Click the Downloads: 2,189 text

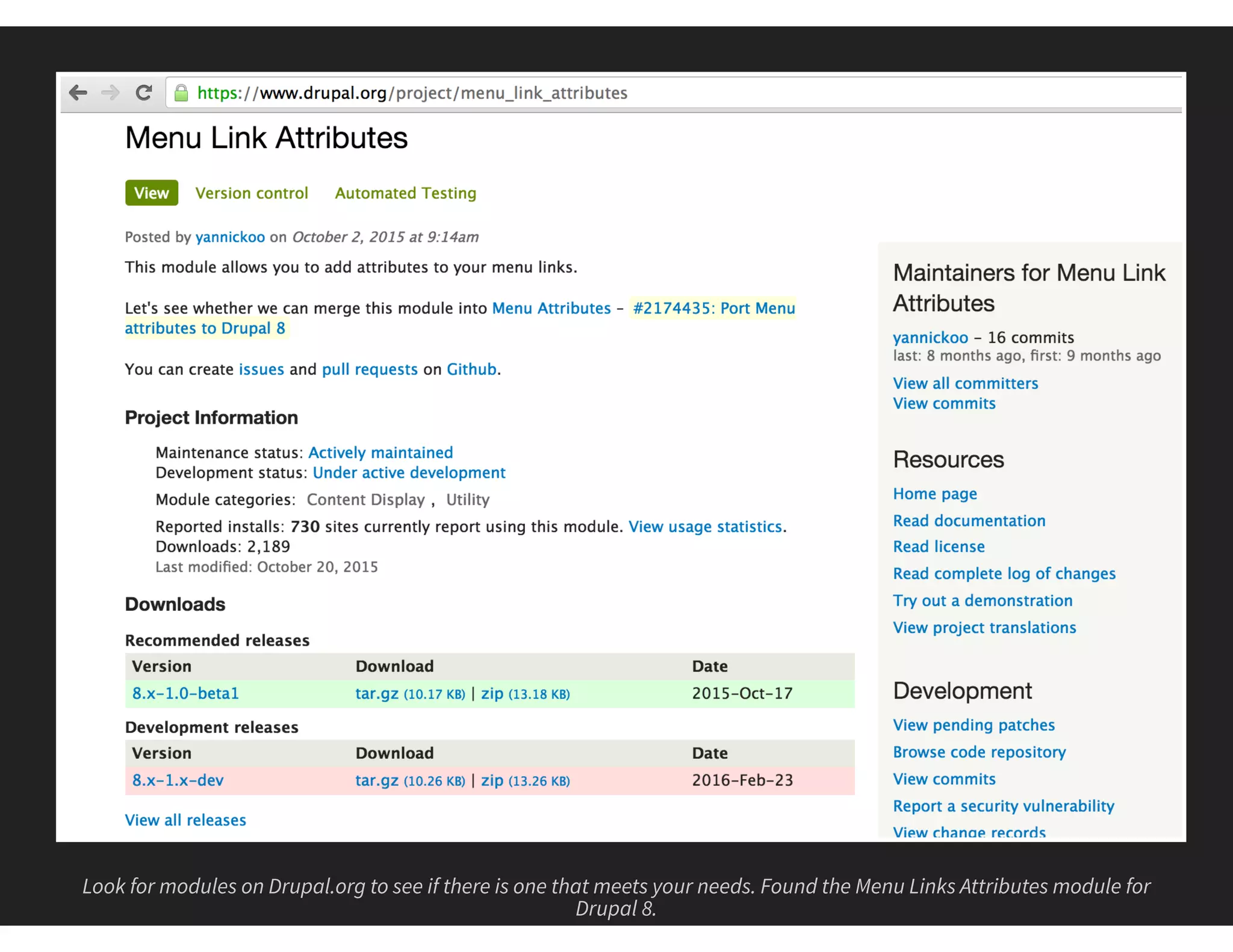[223, 546]
